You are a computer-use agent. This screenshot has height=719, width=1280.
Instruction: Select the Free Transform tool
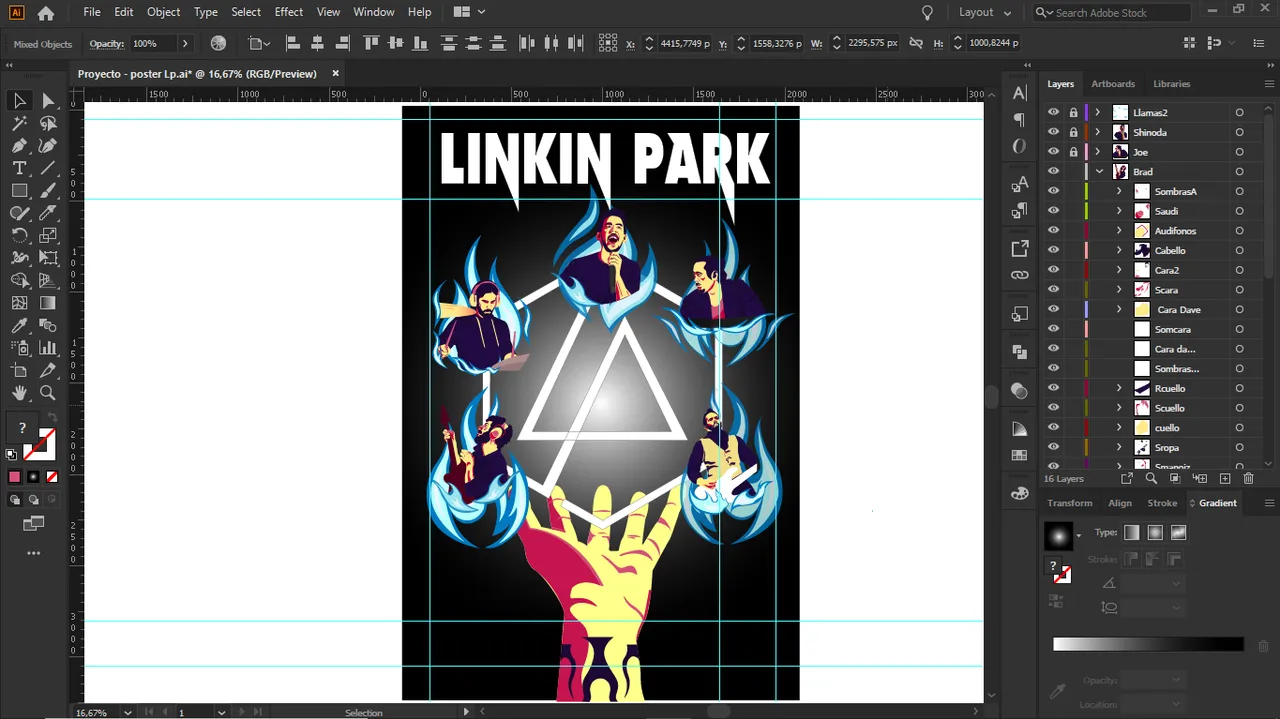[48, 258]
